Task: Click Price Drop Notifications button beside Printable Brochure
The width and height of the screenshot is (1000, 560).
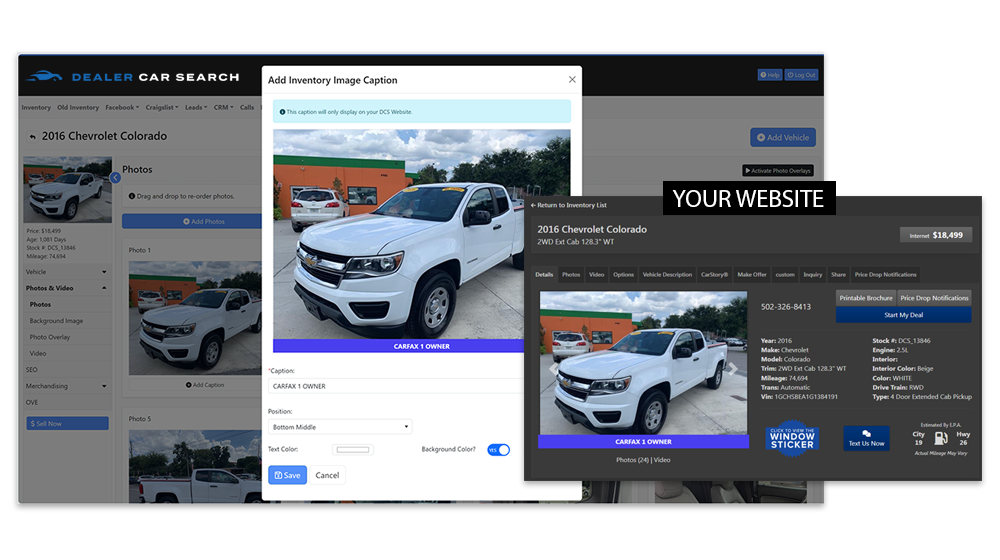Action: pos(934,298)
